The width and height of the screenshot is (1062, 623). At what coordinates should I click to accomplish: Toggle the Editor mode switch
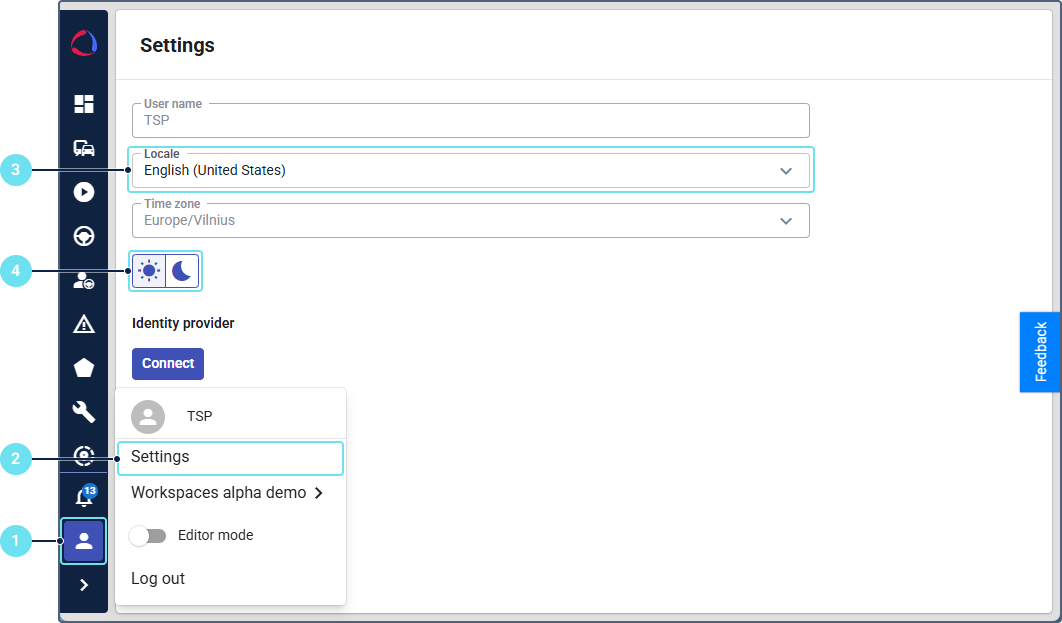coord(148,536)
